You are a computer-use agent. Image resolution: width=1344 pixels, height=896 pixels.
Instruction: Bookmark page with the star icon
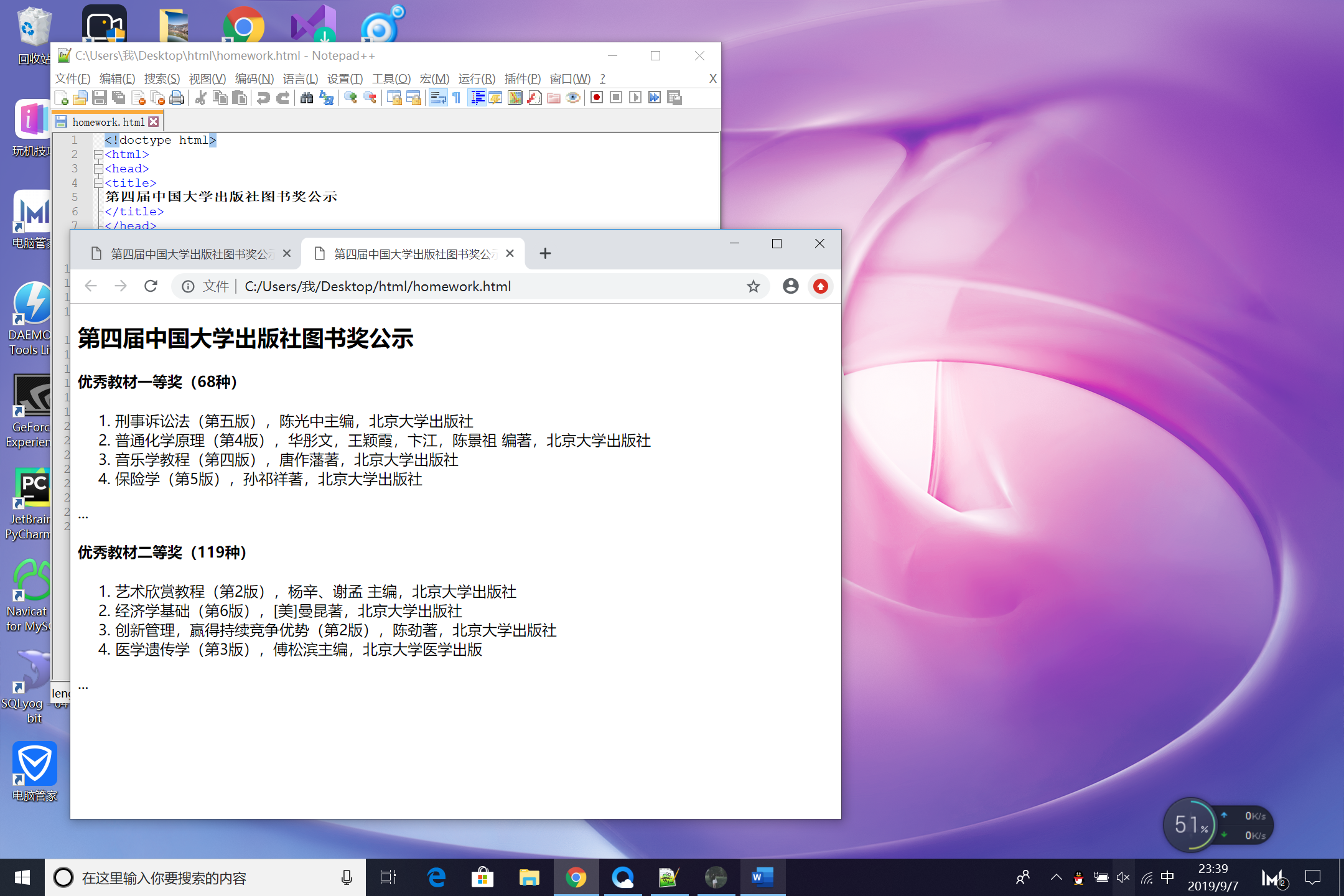pyautogui.click(x=753, y=286)
